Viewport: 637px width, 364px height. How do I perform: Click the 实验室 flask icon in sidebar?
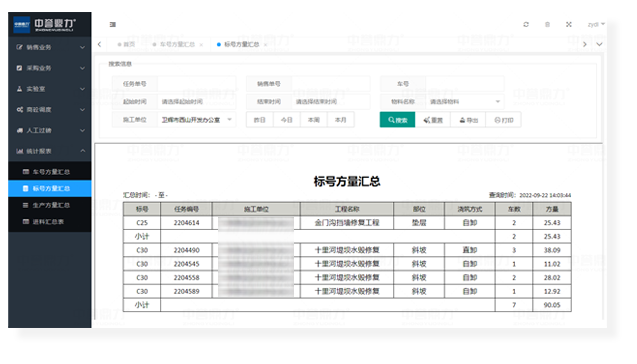(19, 89)
